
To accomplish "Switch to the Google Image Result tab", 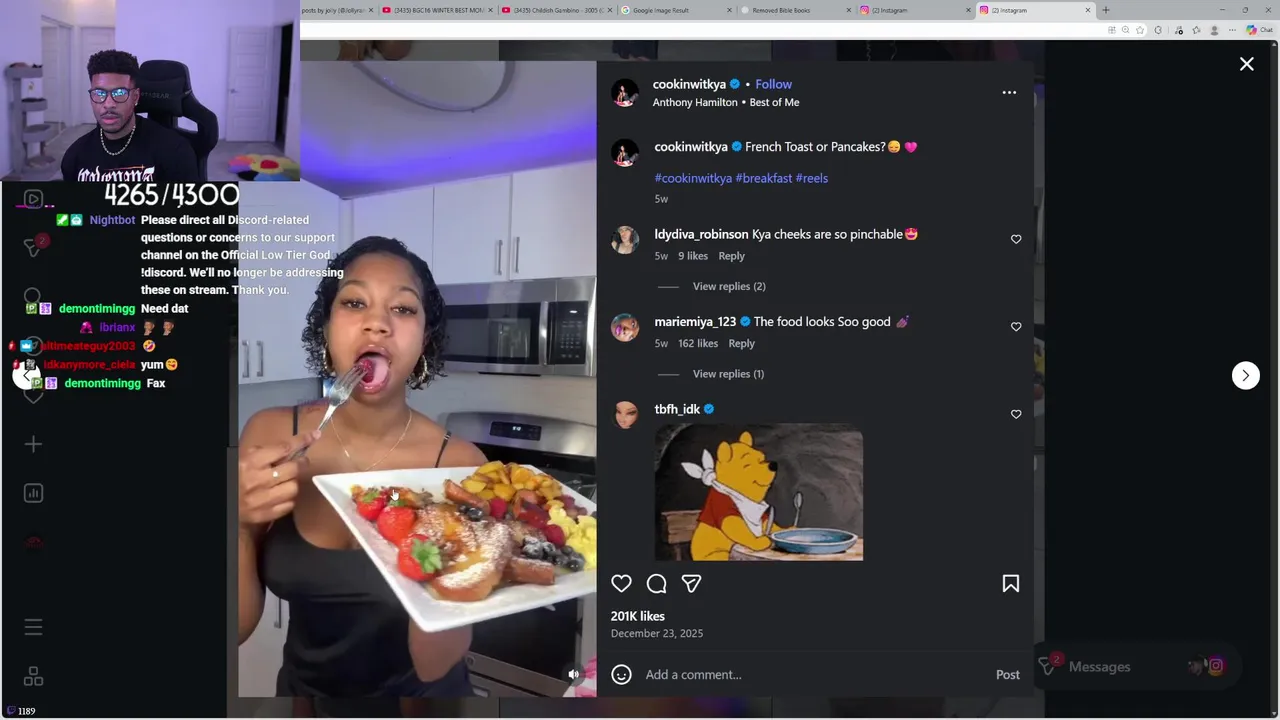I will [x=671, y=10].
